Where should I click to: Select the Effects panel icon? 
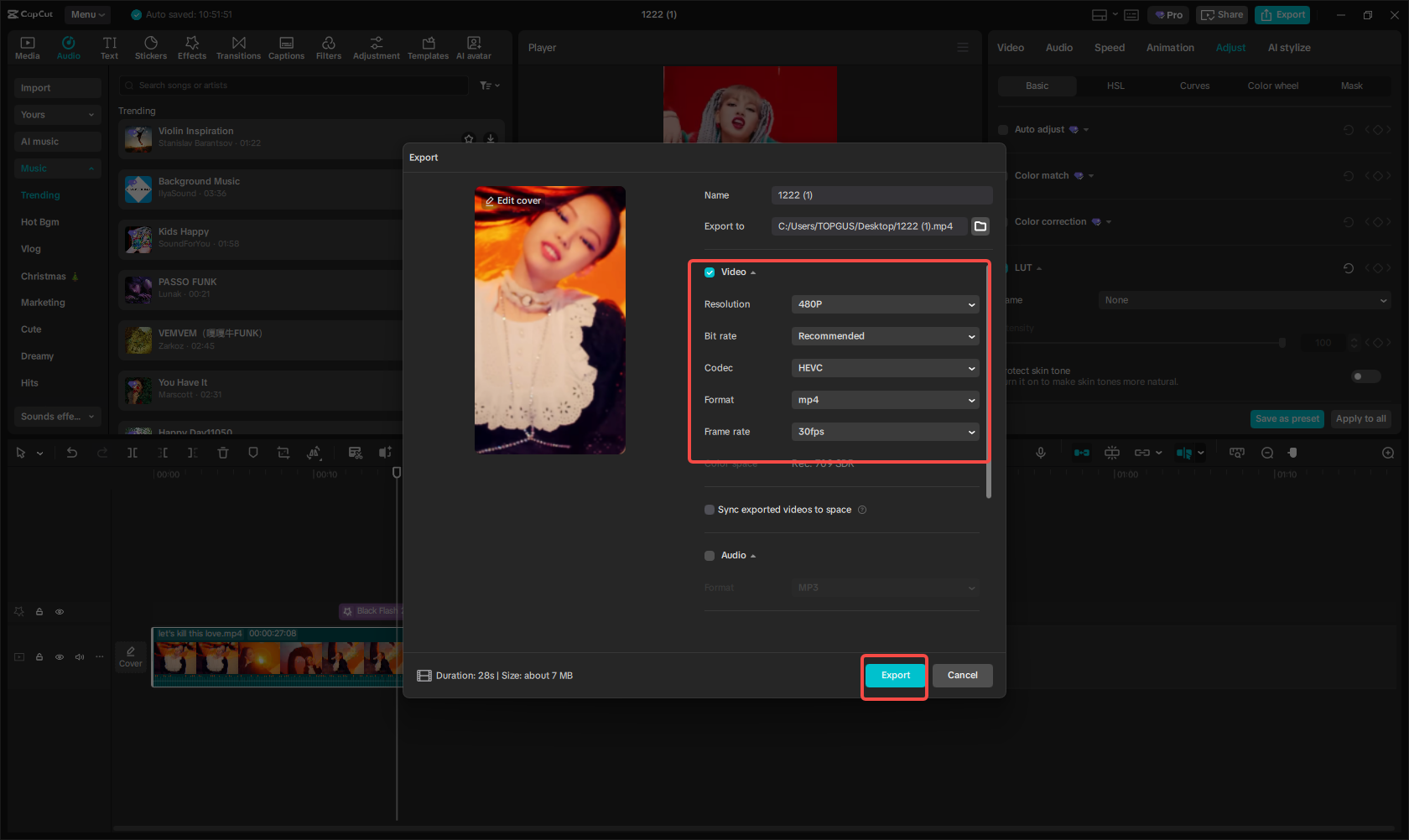click(x=192, y=46)
